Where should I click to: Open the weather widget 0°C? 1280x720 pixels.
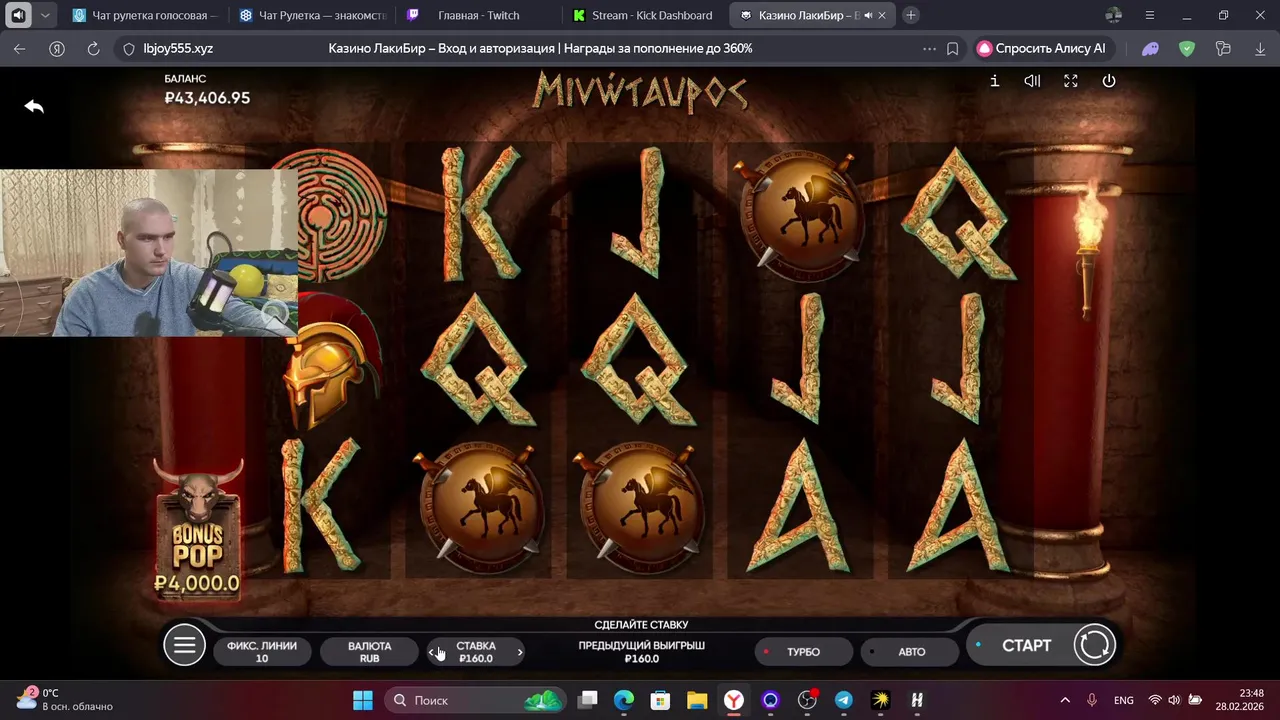point(65,700)
